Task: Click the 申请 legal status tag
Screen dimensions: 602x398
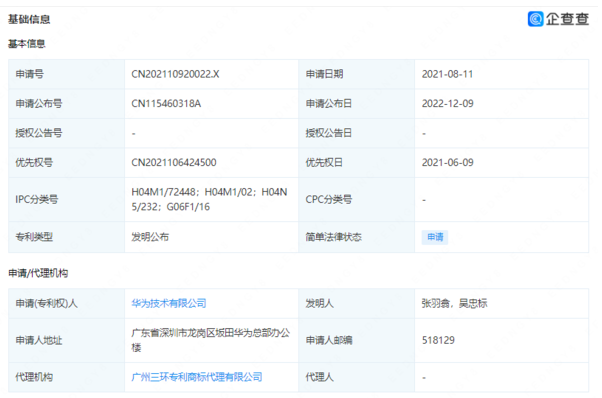Action: point(435,237)
